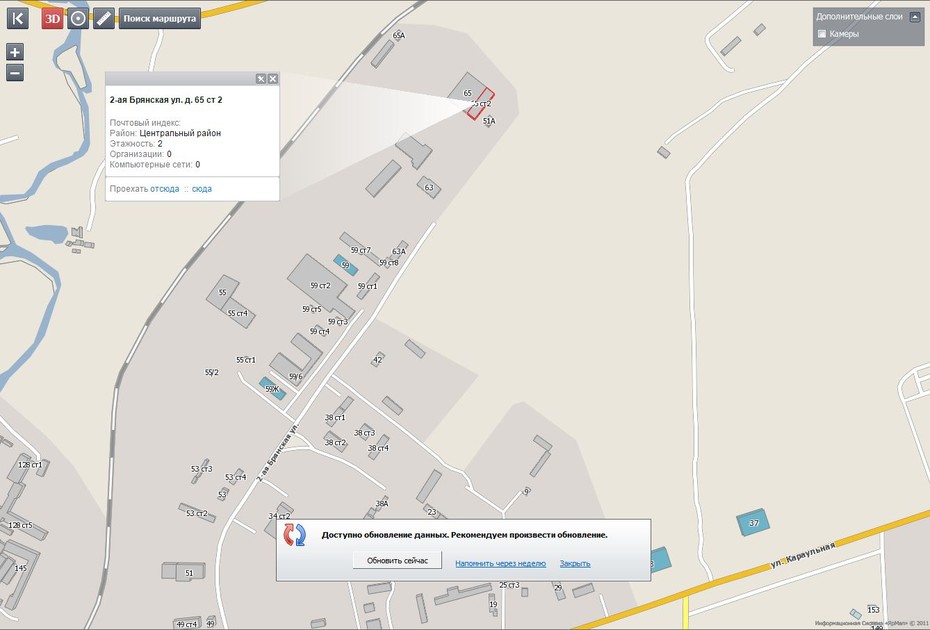Collapse the sidebar with the K arrow button
The height and width of the screenshot is (630, 930).
tap(17, 18)
